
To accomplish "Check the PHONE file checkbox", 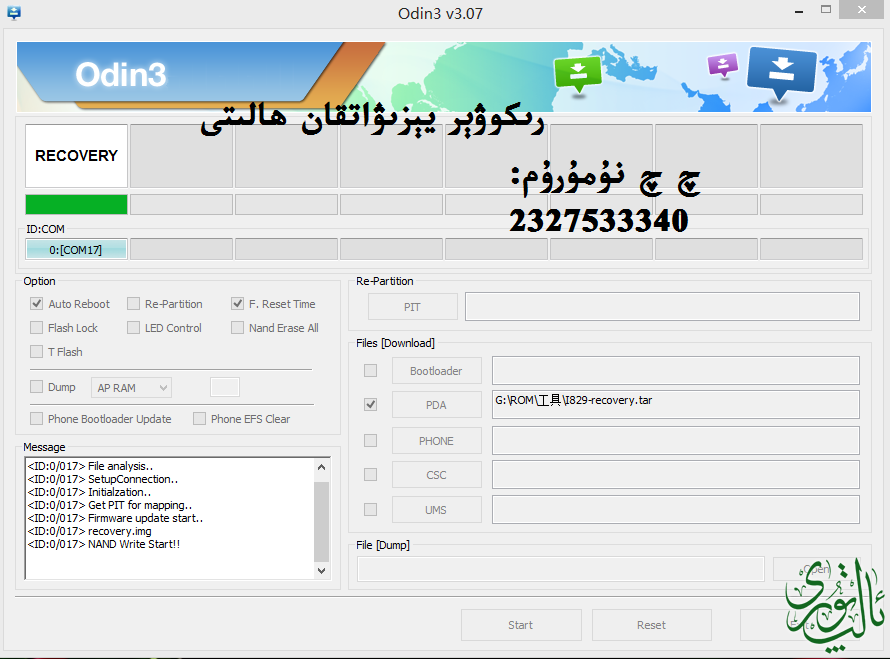I will [x=370, y=440].
